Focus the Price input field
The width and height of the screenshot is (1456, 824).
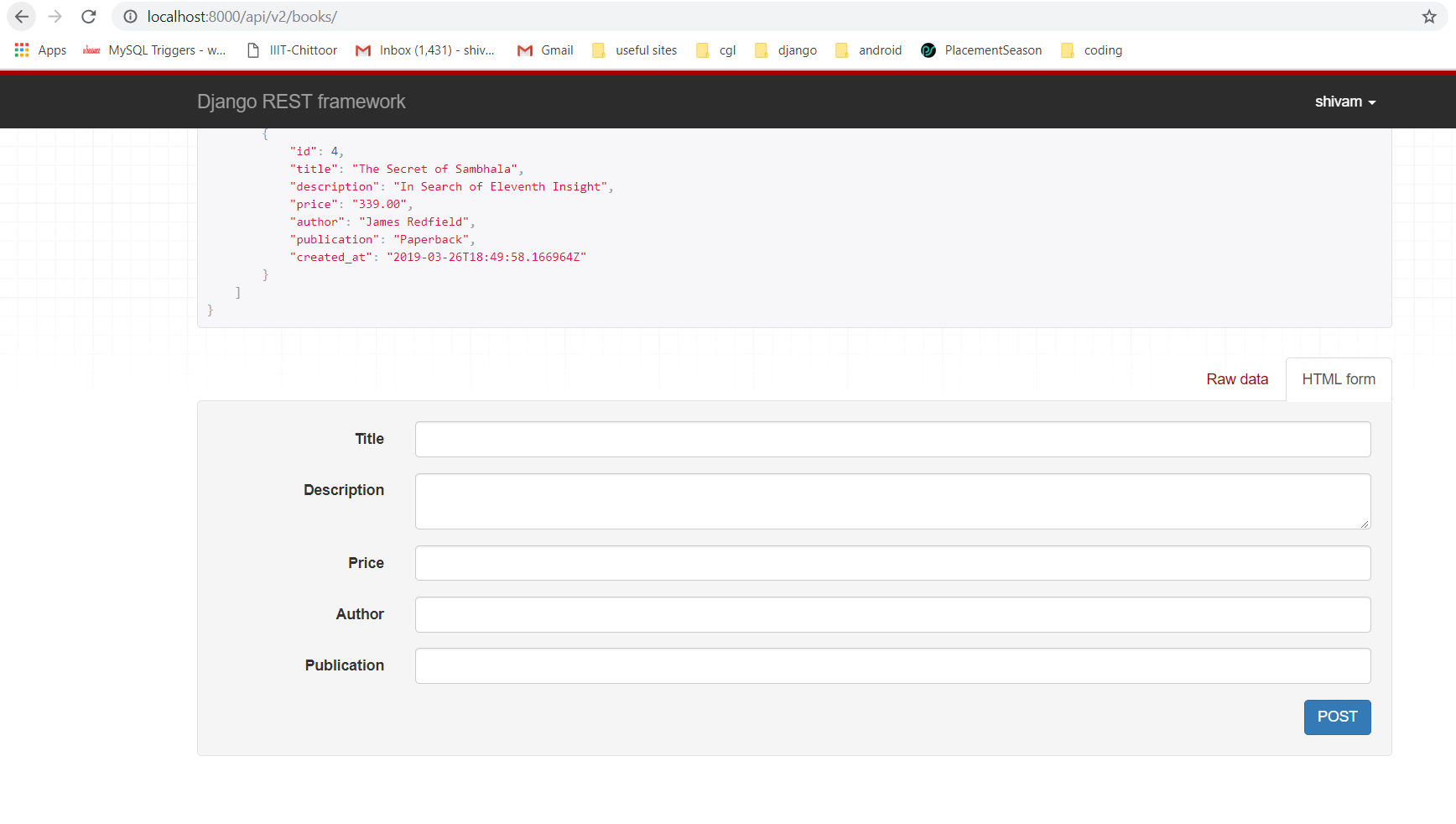(x=892, y=563)
